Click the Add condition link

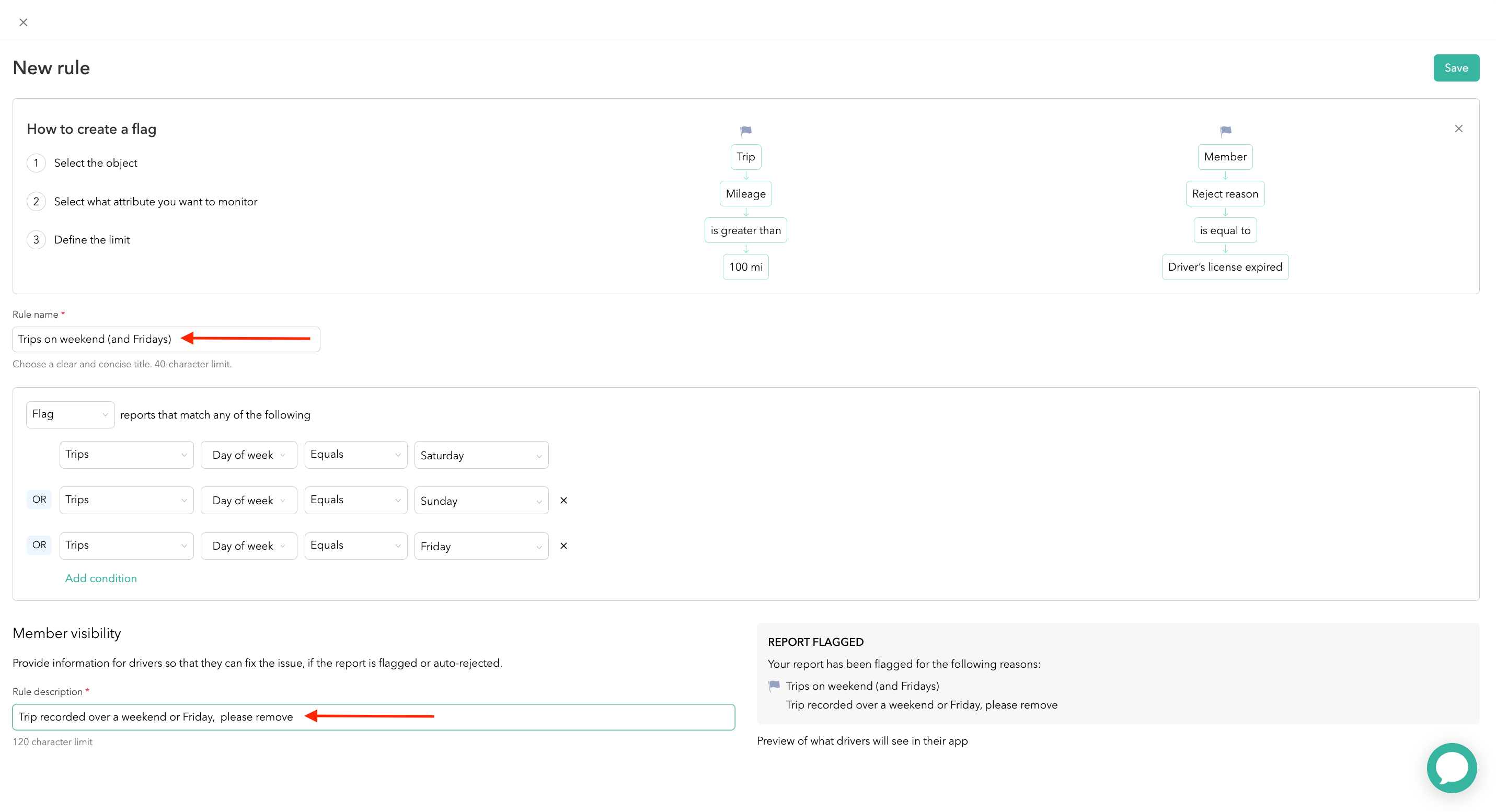click(100, 578)
